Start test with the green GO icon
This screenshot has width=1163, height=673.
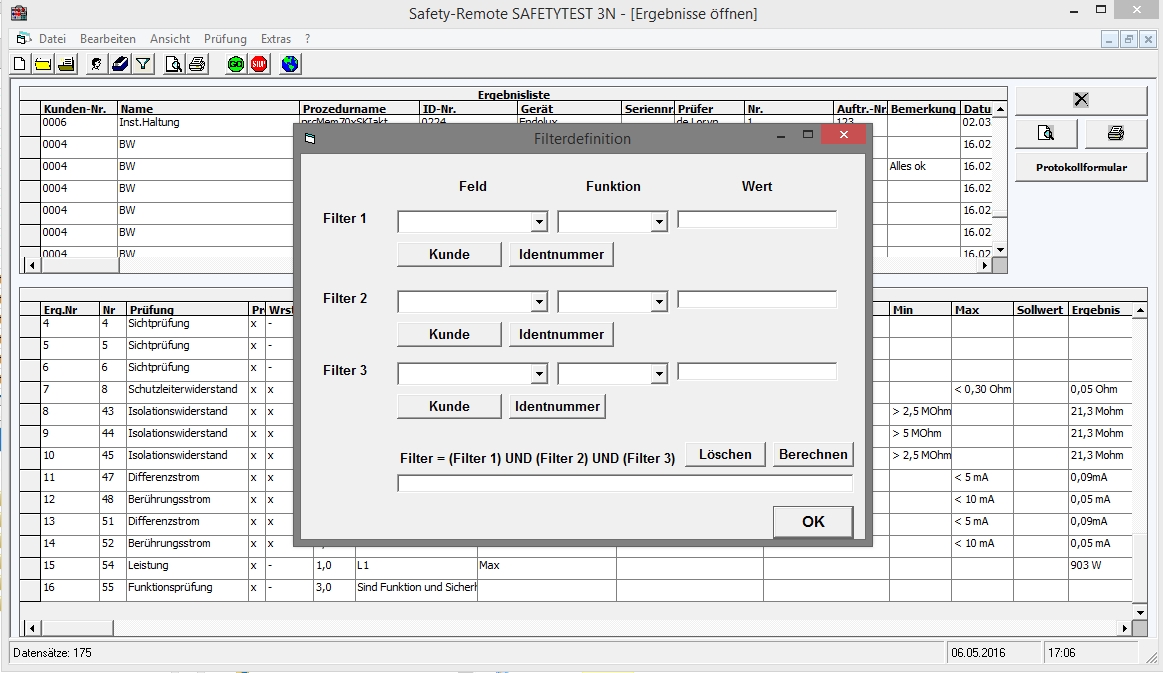(x=236, y=65)
